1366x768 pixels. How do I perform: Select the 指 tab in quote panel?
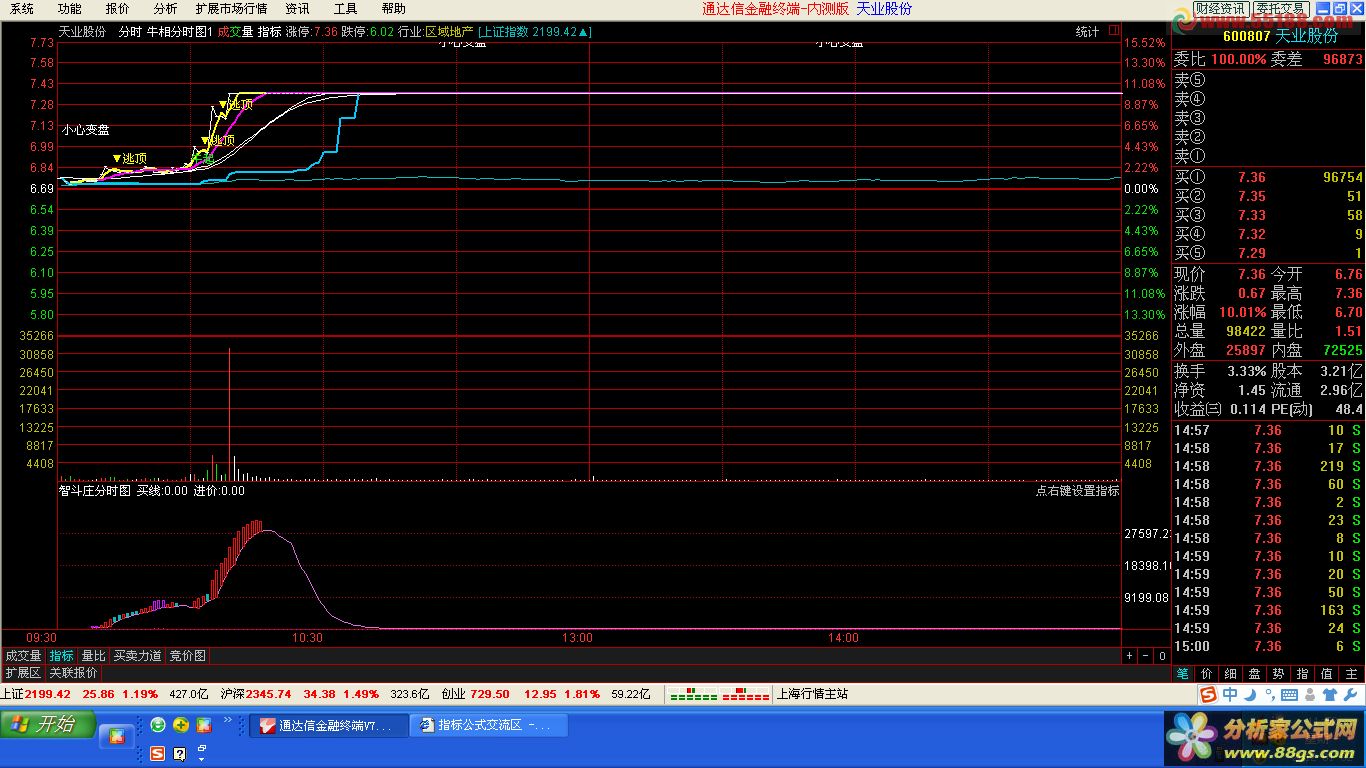(1303, 674)
